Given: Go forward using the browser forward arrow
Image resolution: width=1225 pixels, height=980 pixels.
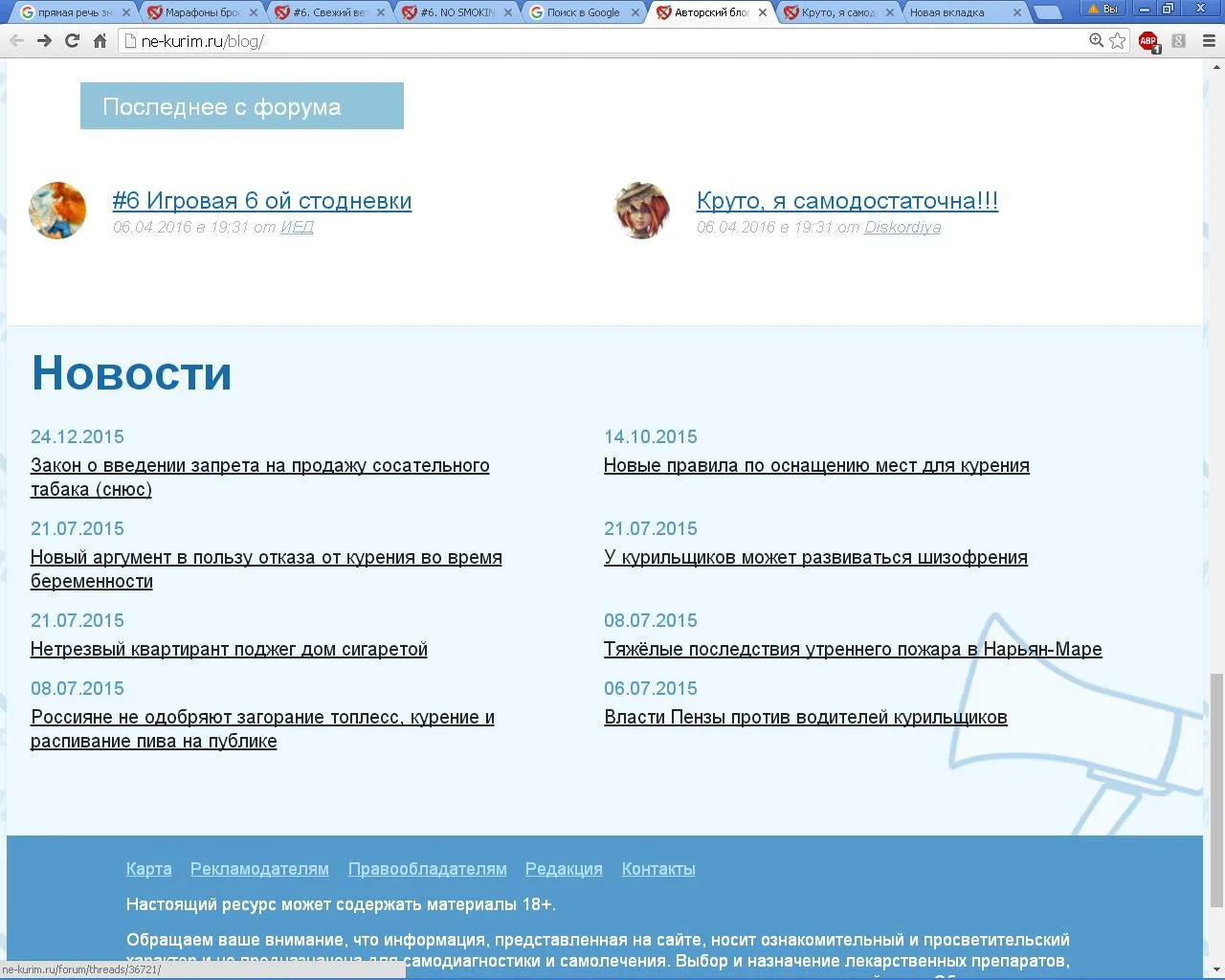Looking at the screenshot, I should (44, 41).
